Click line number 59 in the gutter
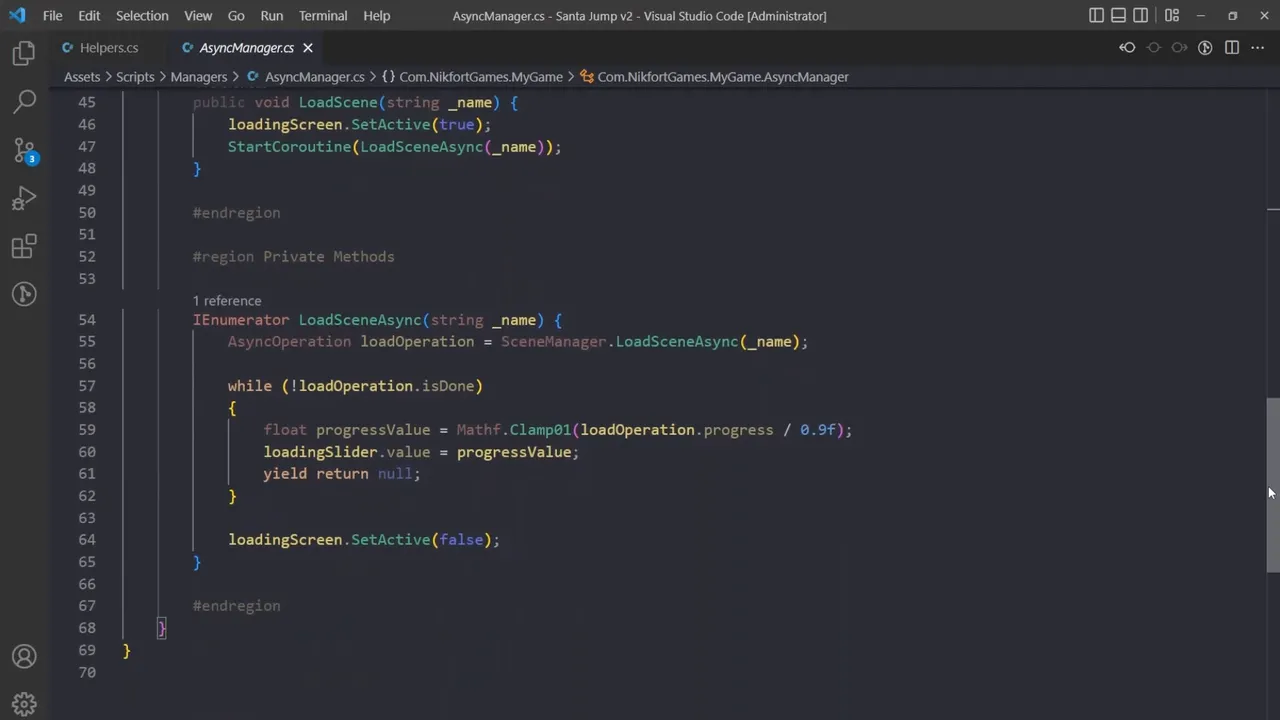Viewport: 1280px width, 720px height. point(86,430)
